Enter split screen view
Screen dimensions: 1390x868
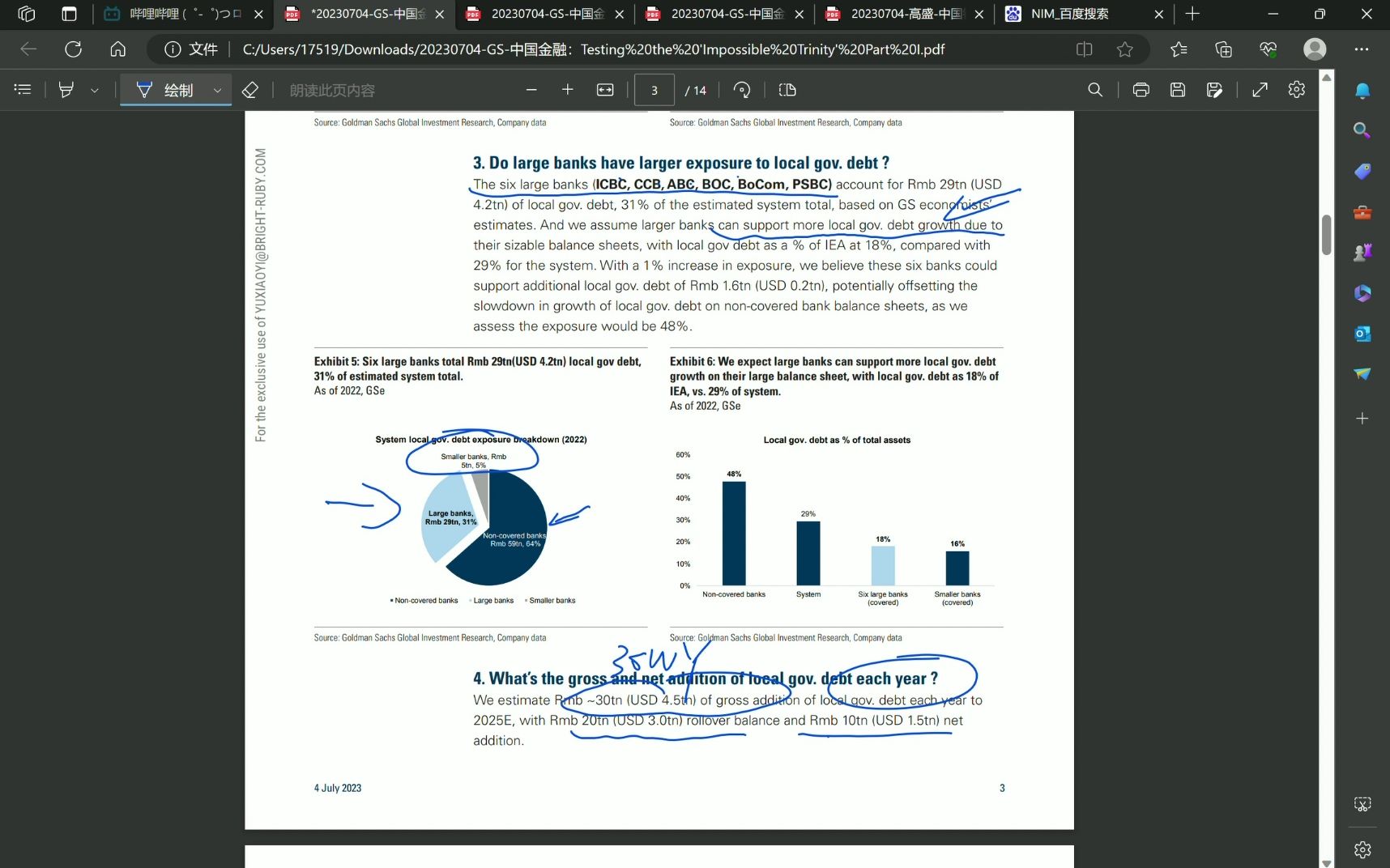tap(1084, 49)
